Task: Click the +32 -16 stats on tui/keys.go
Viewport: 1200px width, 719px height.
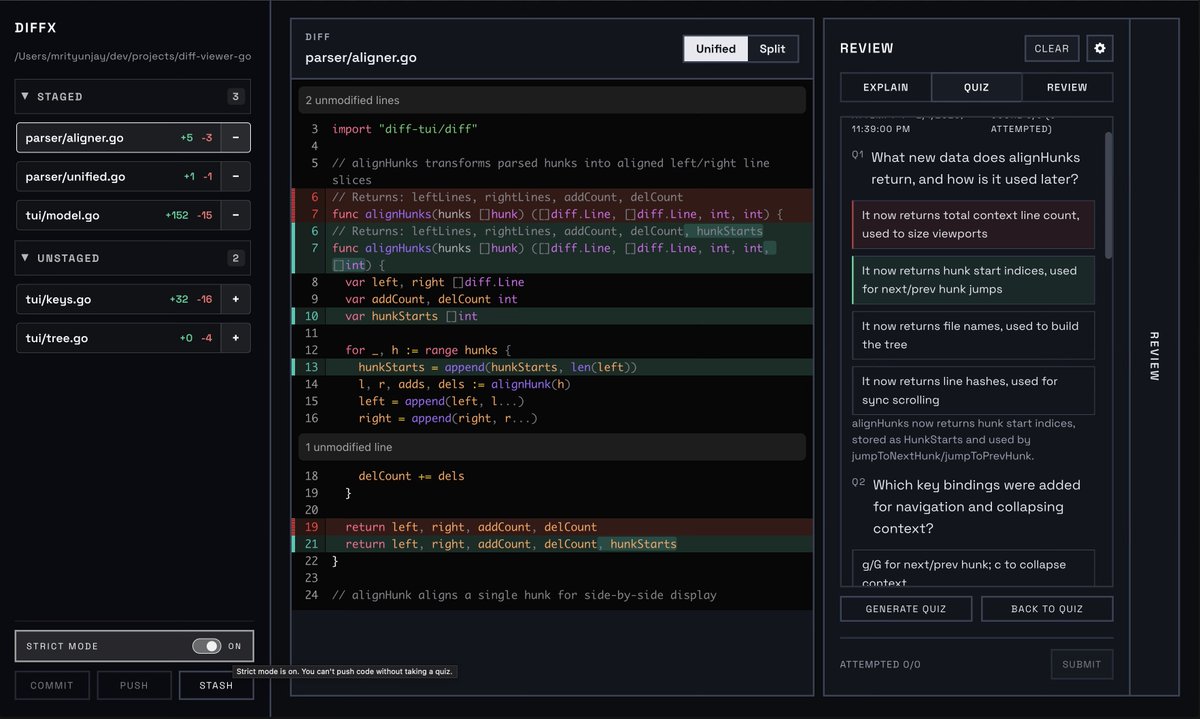Action: pyautogui.click(x=191, y=299)
